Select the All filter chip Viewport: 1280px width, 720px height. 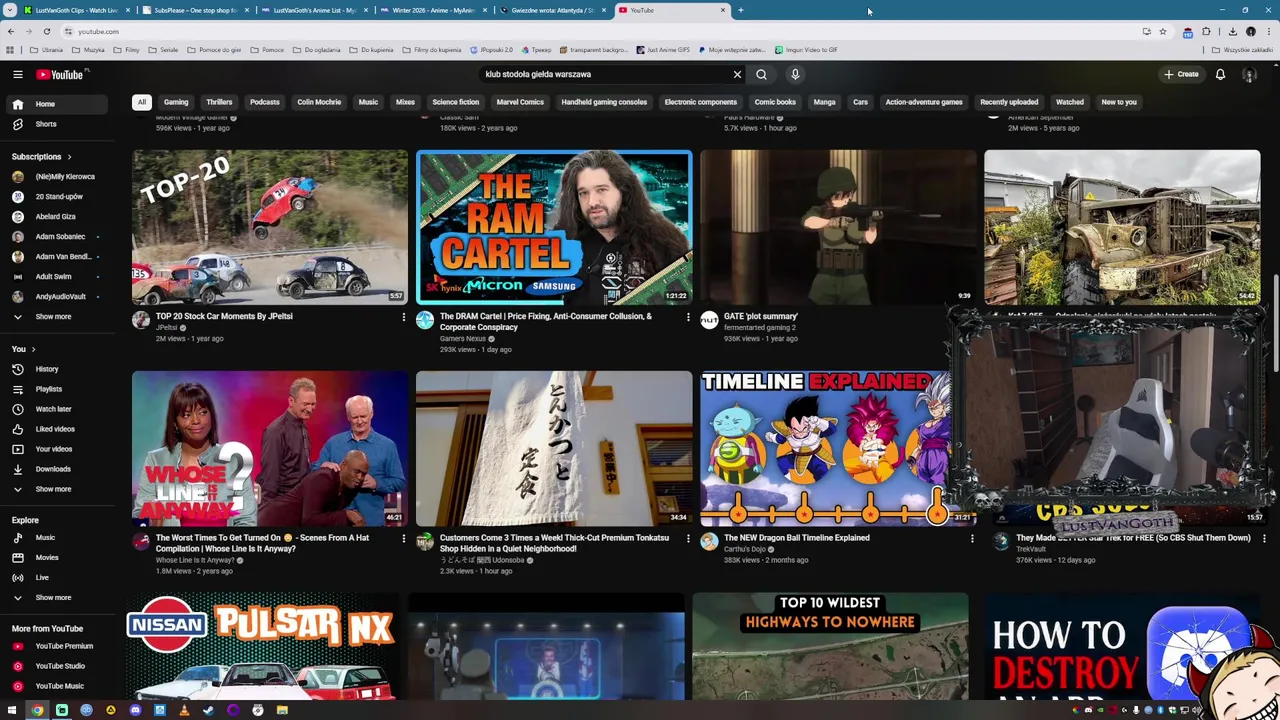tap(142, 102)
